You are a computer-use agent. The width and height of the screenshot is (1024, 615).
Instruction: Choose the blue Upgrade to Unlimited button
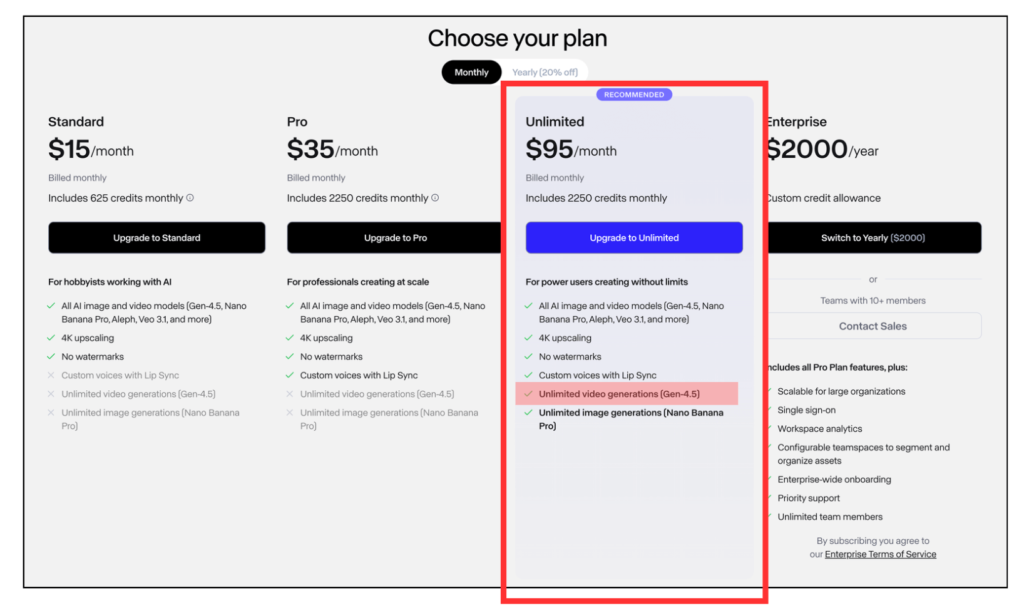[x=634, y=238]
